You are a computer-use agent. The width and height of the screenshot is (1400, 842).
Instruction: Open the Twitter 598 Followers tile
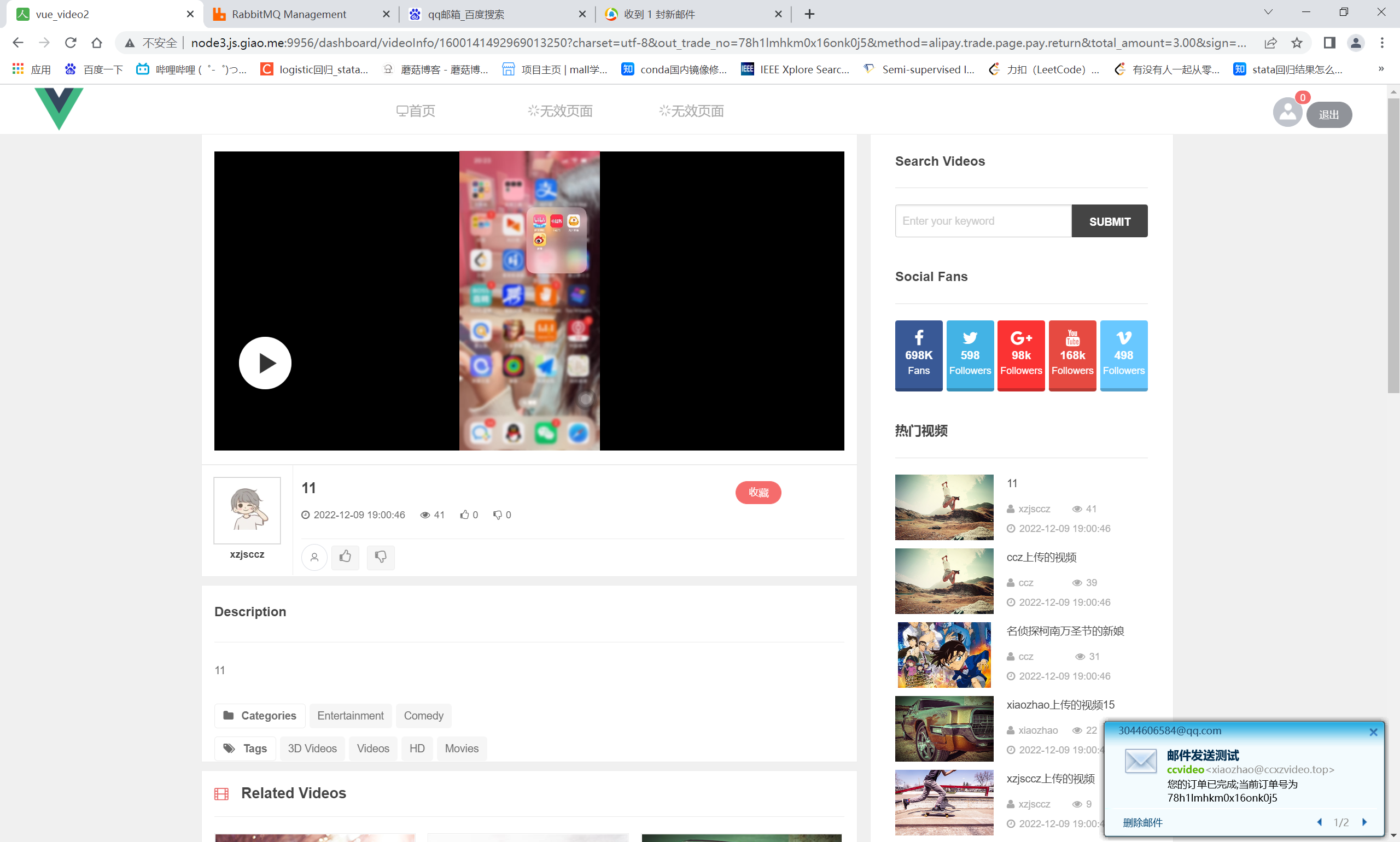point(970,356)
